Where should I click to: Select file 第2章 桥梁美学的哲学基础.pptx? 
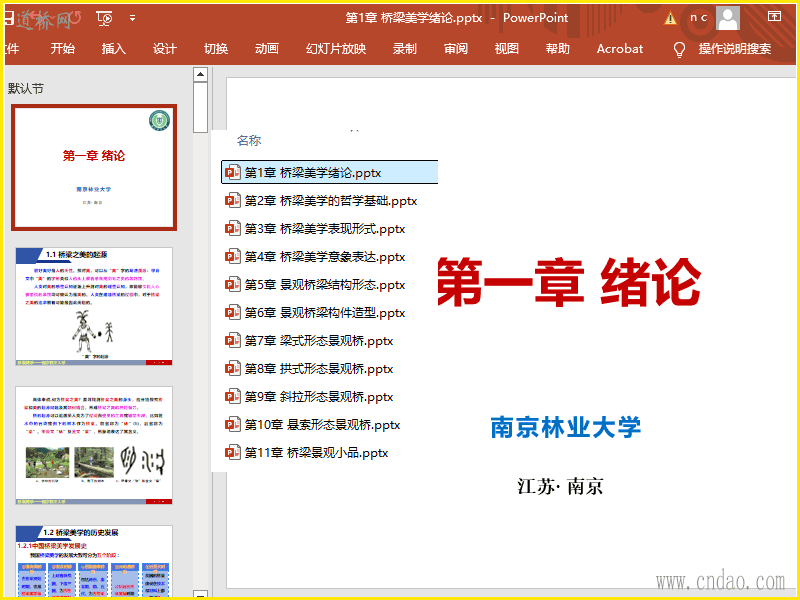[321, 201]
